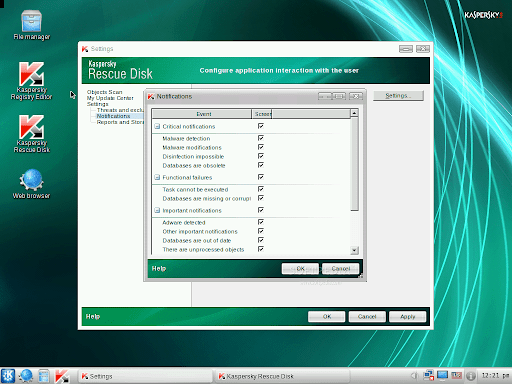The height and width of the screenshot is (384, 512).
Task: Click Cancel in the Notifications dialog
Action: 341,268
